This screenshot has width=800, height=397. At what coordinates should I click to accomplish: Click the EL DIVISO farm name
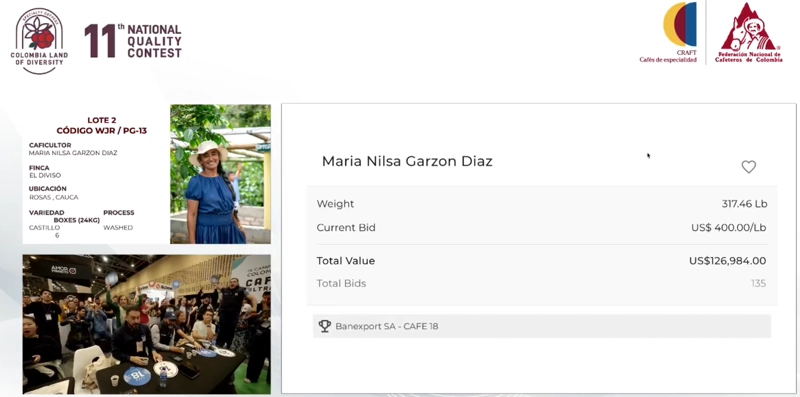45,175
